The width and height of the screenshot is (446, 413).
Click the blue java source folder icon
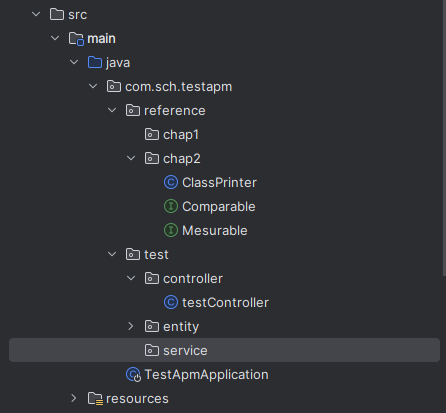click(x=95, y=62)
